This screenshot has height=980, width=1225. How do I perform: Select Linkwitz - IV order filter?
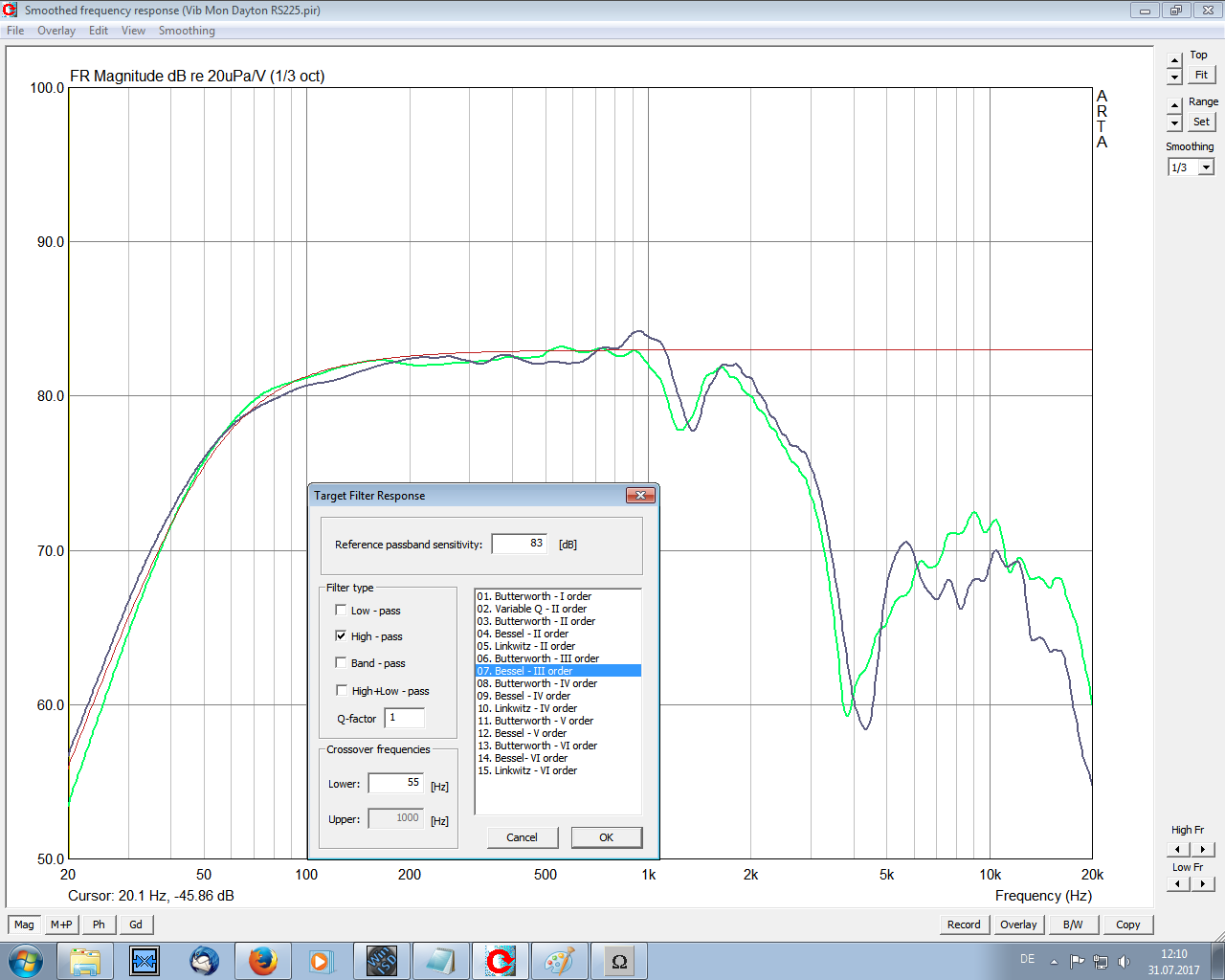click(536, 708)
